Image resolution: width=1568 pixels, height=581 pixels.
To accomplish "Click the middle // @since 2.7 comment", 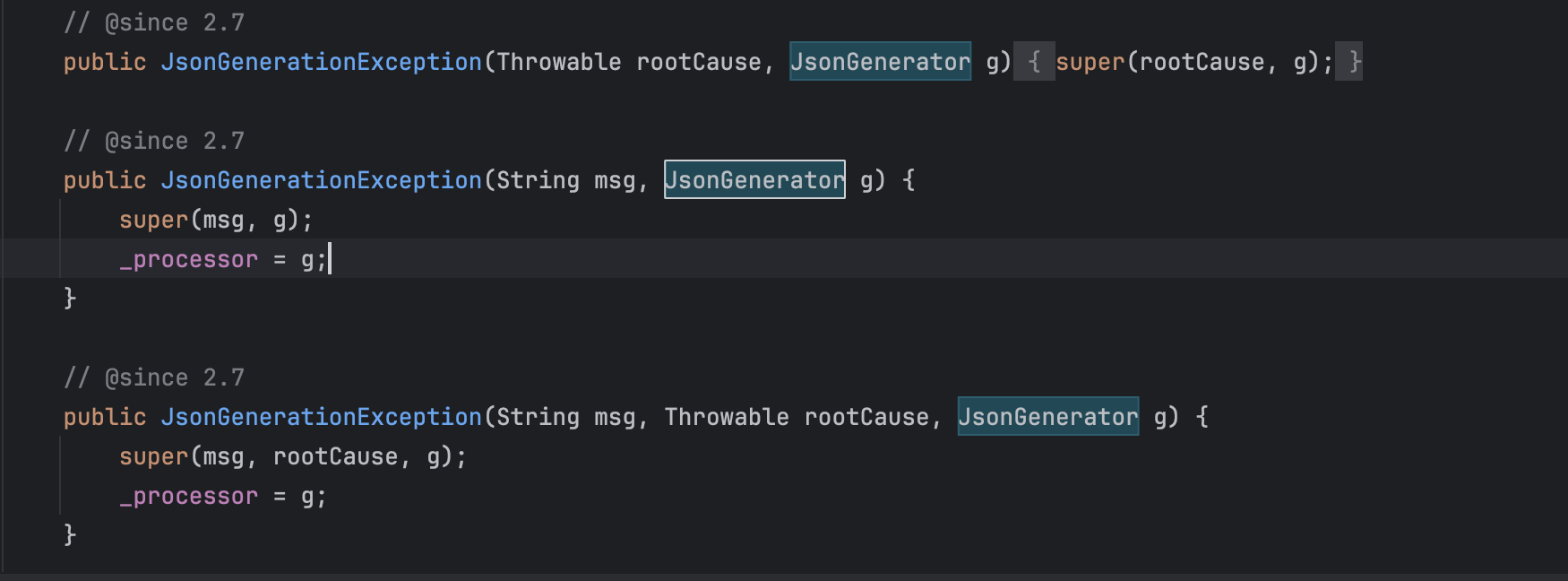I will pyautogui.click(x=154, y=141).
